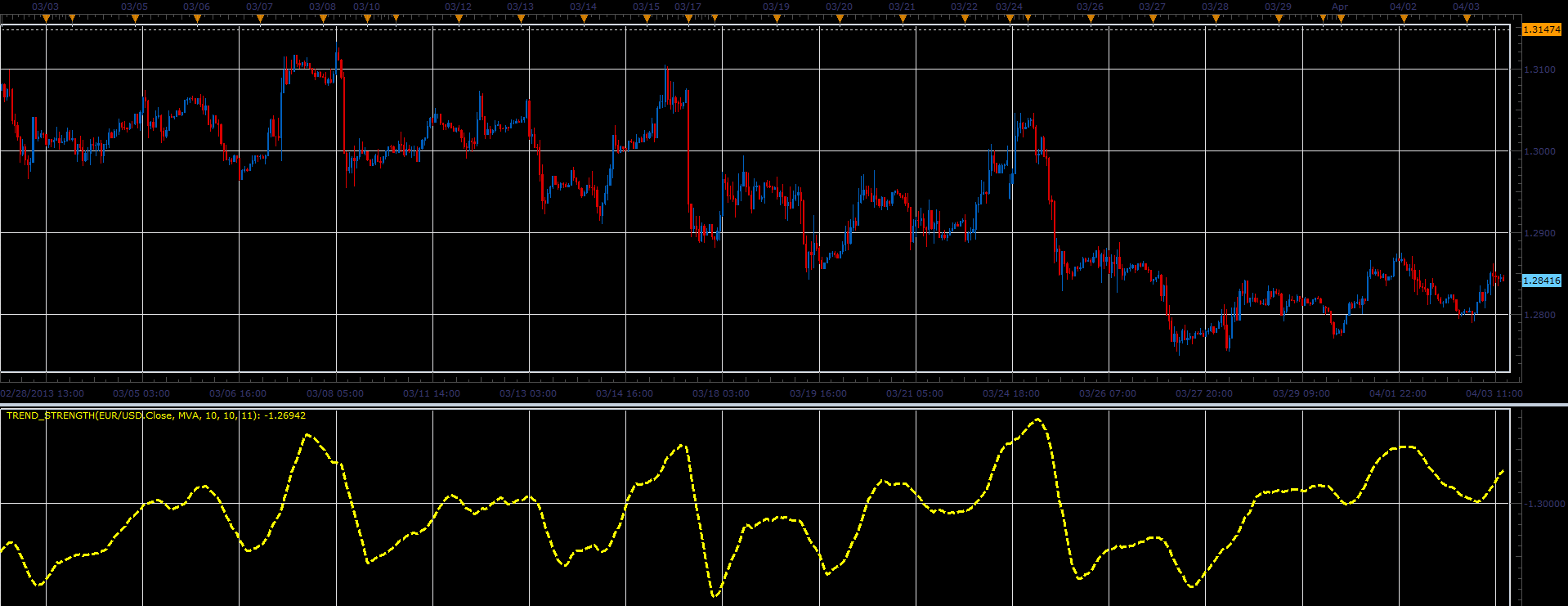Image resolution: width=1568 pixels, height=606 pixels.
Task: Click the 03/21 05:00 time label
Action: pos(915,393)
